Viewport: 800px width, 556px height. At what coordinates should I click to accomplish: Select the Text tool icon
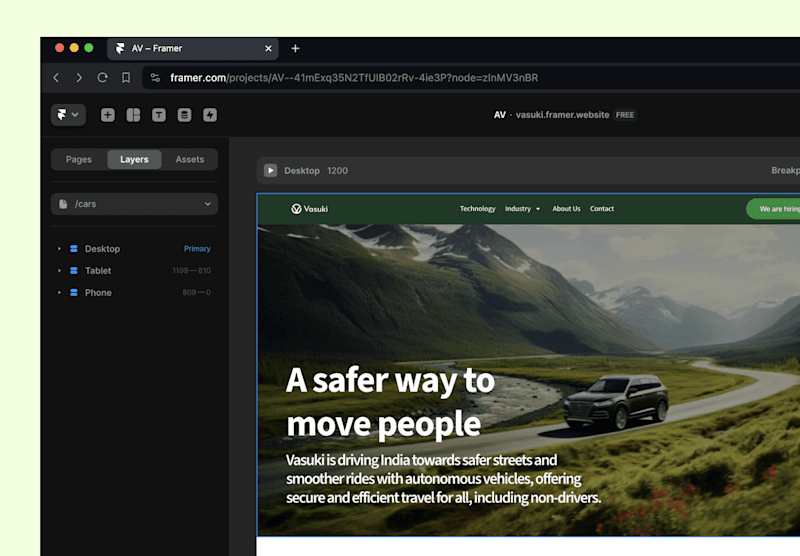pyautogui.click(x=159, y=115)
